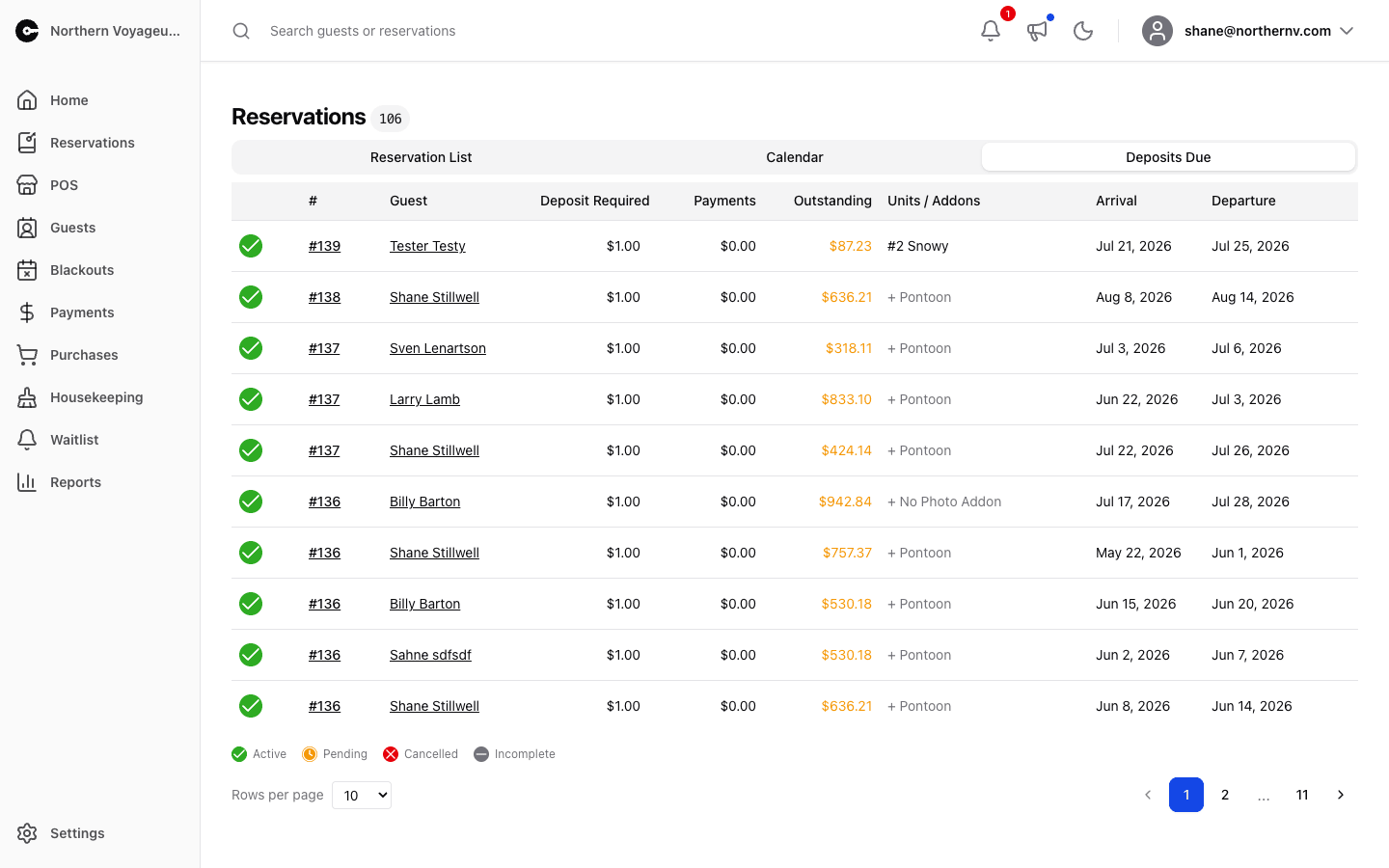Open the notifications bell icon
The width and height of the screenshot is (1389, 868).
click(991, 31)
